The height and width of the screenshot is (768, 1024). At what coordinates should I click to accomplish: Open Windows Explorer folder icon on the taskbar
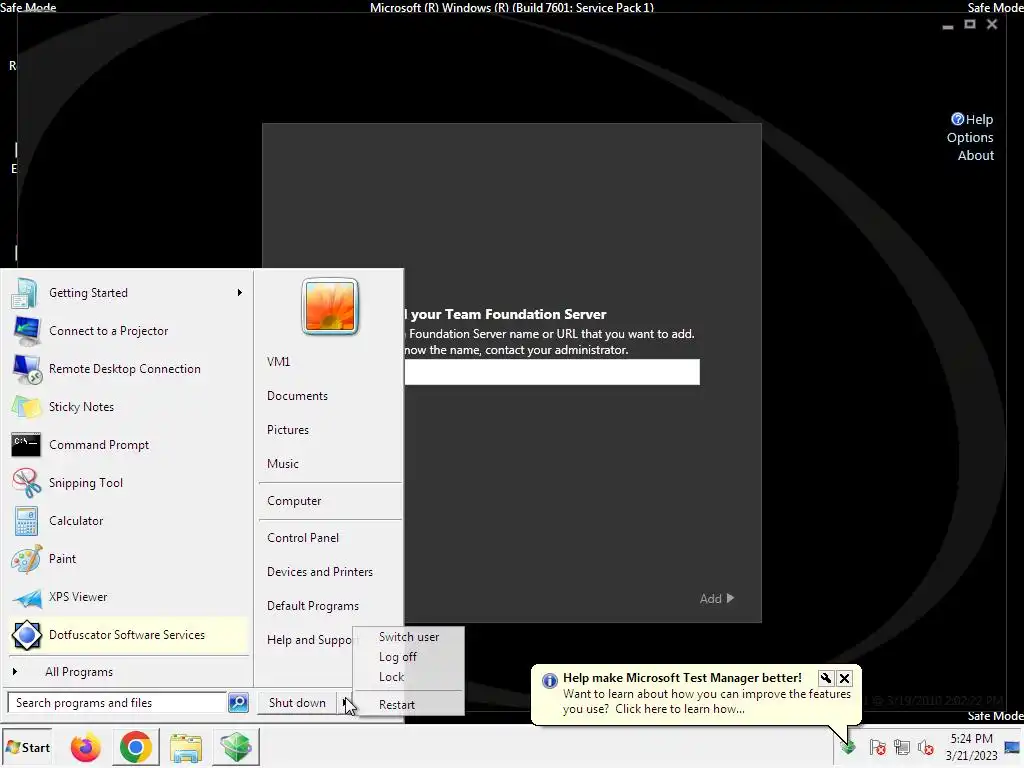[x=185, y=747]
